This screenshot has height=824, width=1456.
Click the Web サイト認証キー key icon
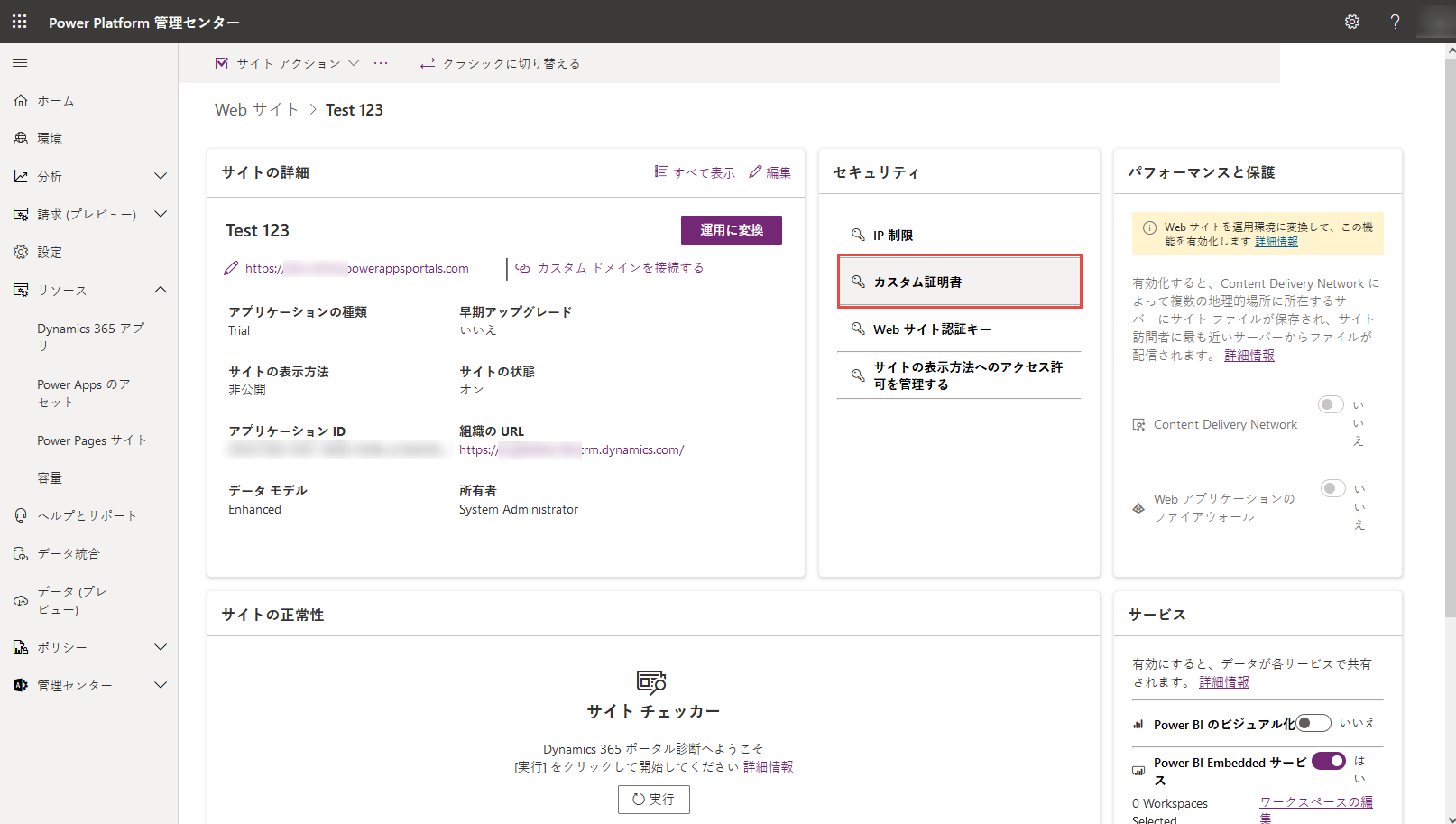click(858, 329)
